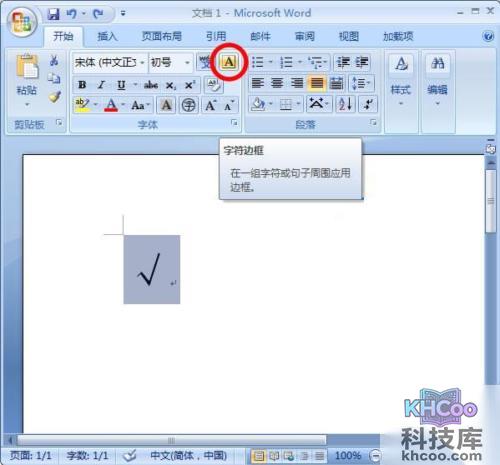Apply numbered list
500x465 pixels.
pos(287,62)
